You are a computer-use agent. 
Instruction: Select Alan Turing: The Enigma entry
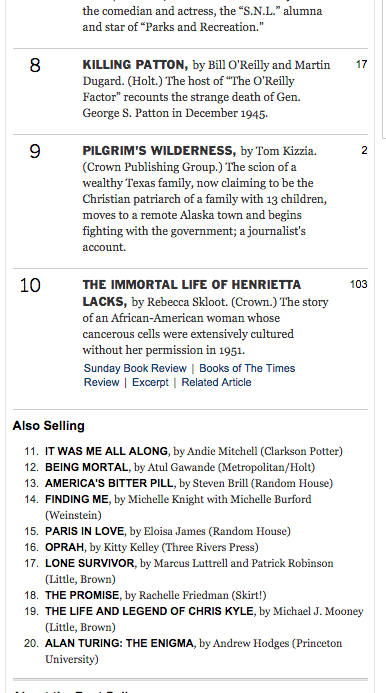tap(119, 643)
